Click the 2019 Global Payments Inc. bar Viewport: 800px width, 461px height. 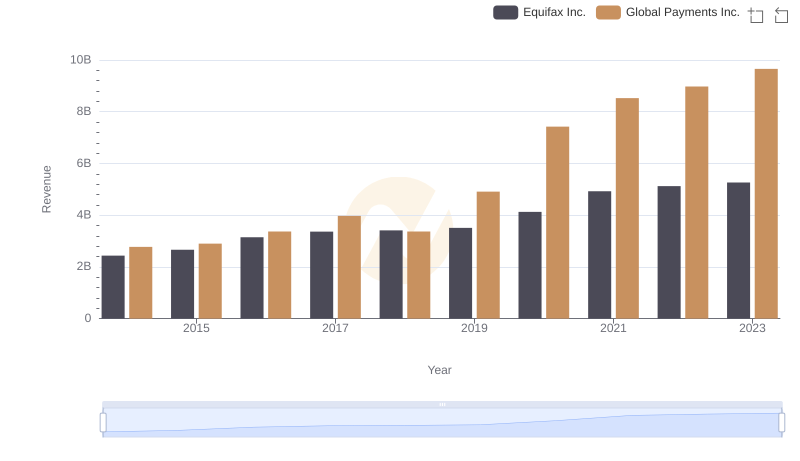point(488,255)
